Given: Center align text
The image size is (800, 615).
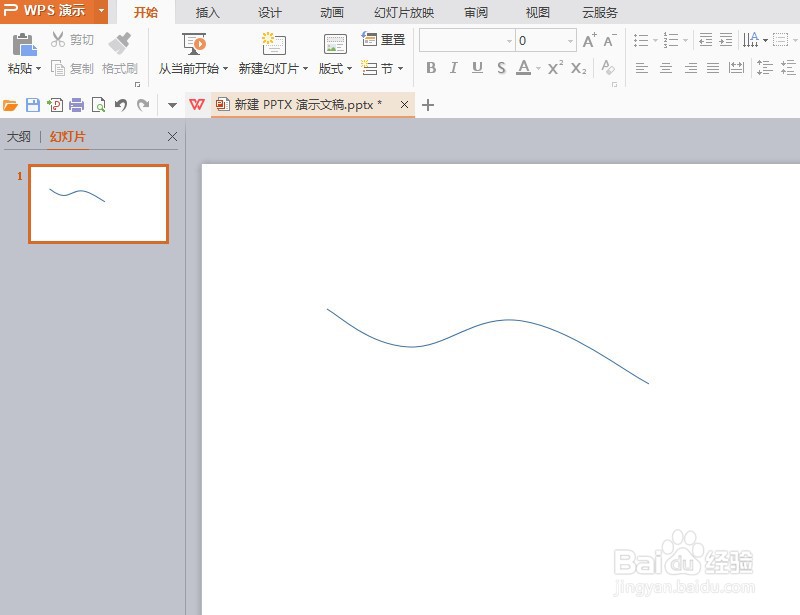Looking at the screenshot, I should pos(665,67).
